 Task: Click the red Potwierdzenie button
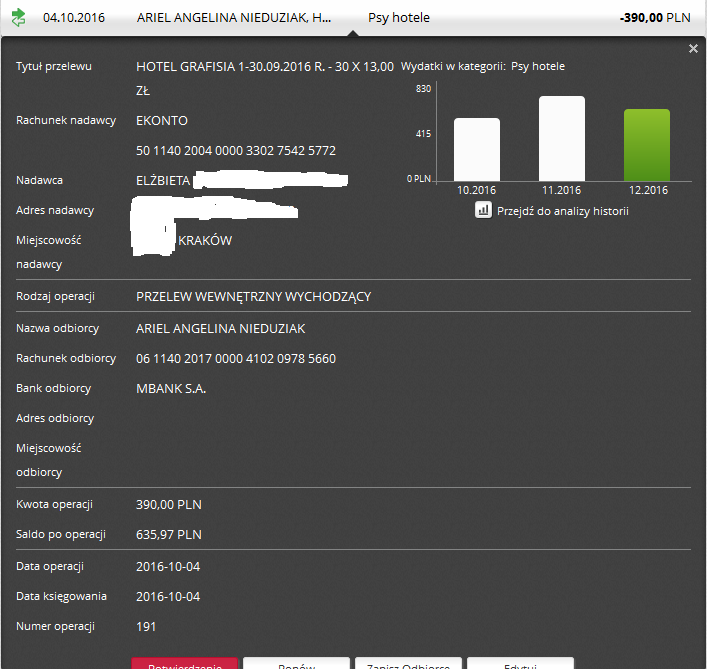(x=184, y=664)
